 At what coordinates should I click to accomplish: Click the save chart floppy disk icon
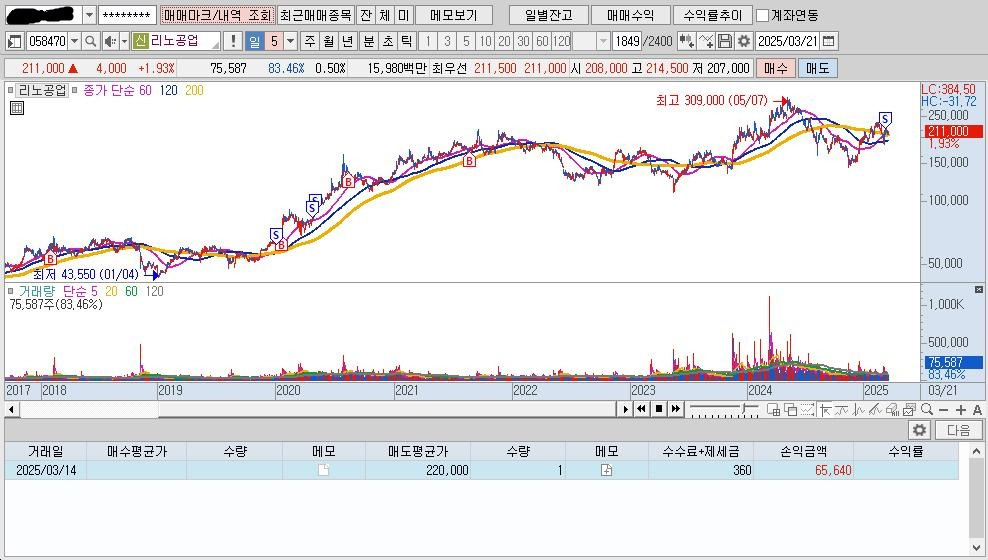click(725, 41)
